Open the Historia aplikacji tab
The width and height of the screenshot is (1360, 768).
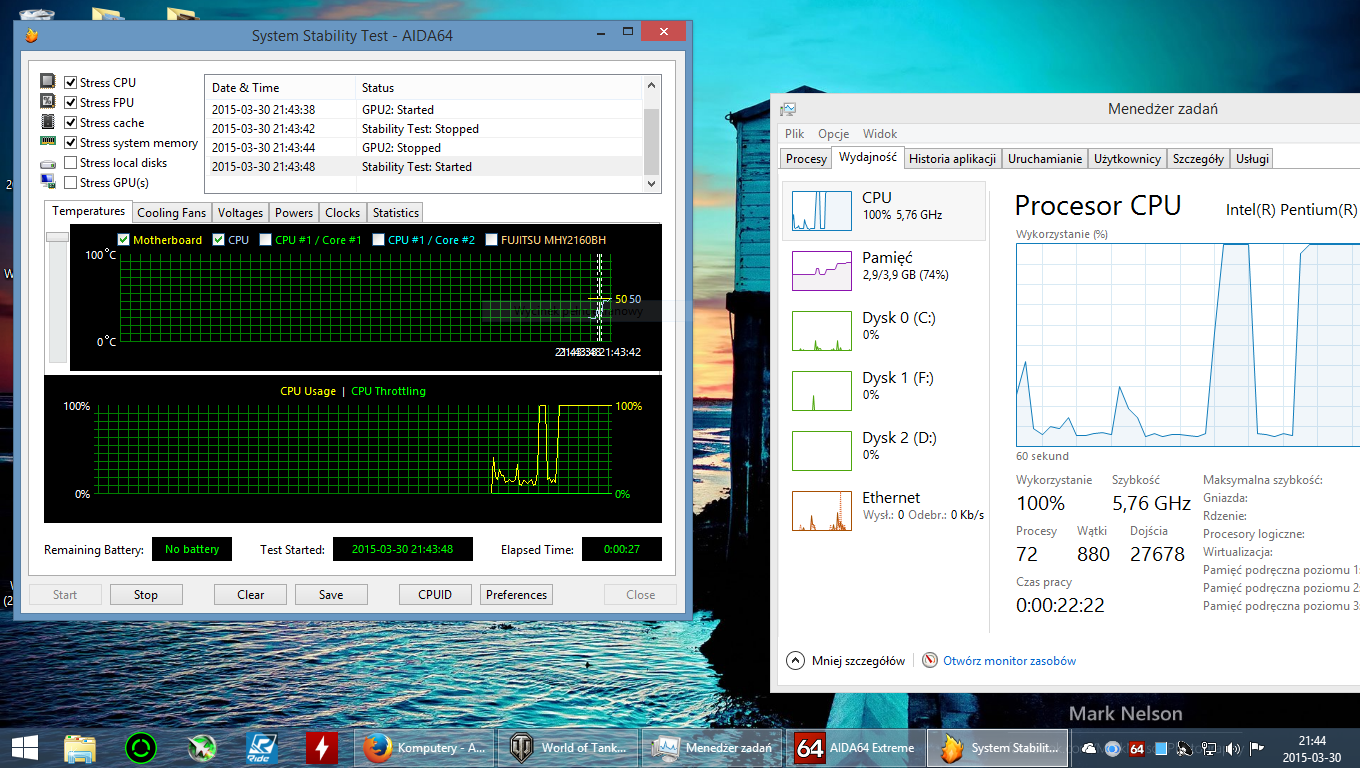click(952, 159)
